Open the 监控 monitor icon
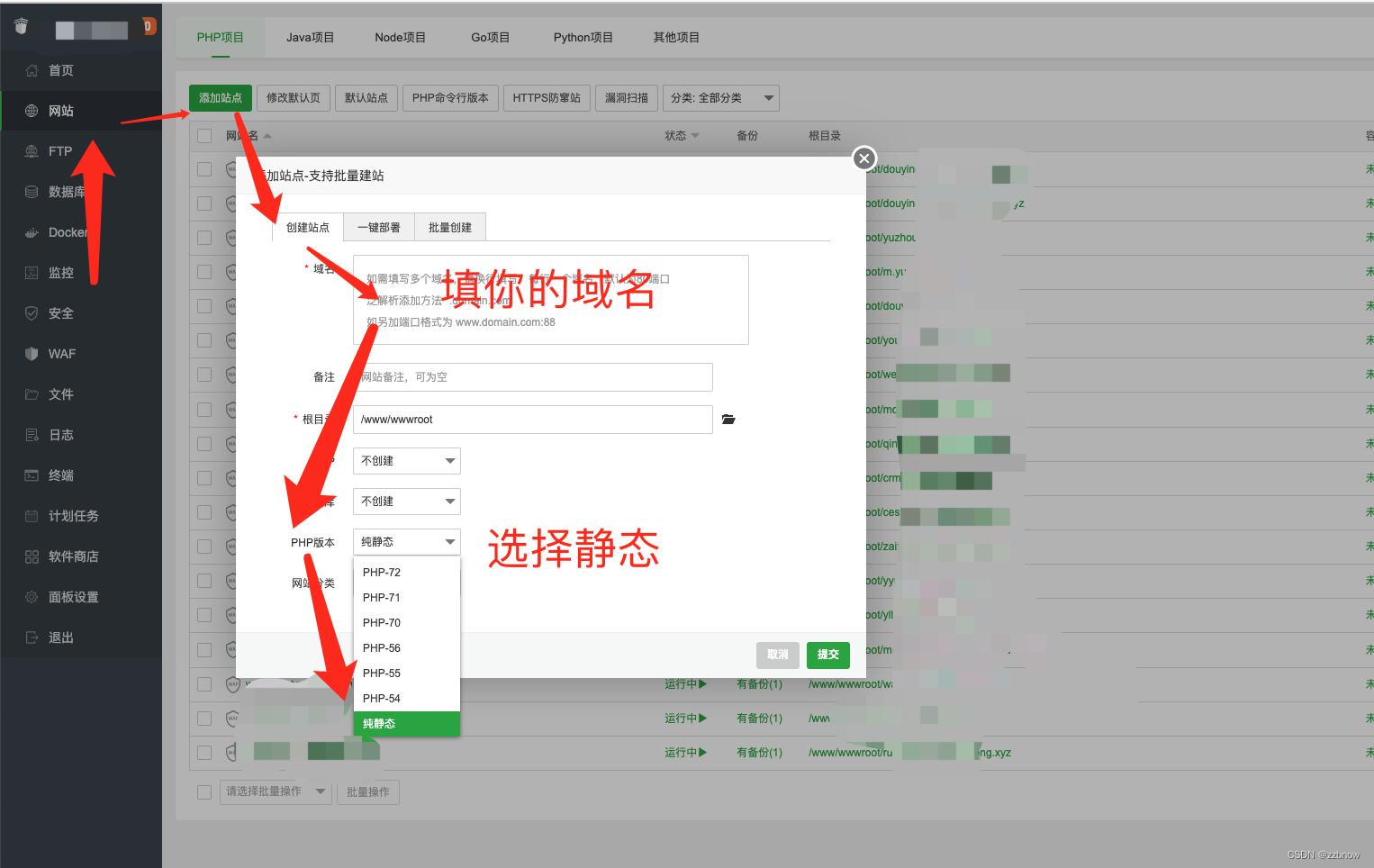The width and height of the screenshot is (1374, 868). 32,273
